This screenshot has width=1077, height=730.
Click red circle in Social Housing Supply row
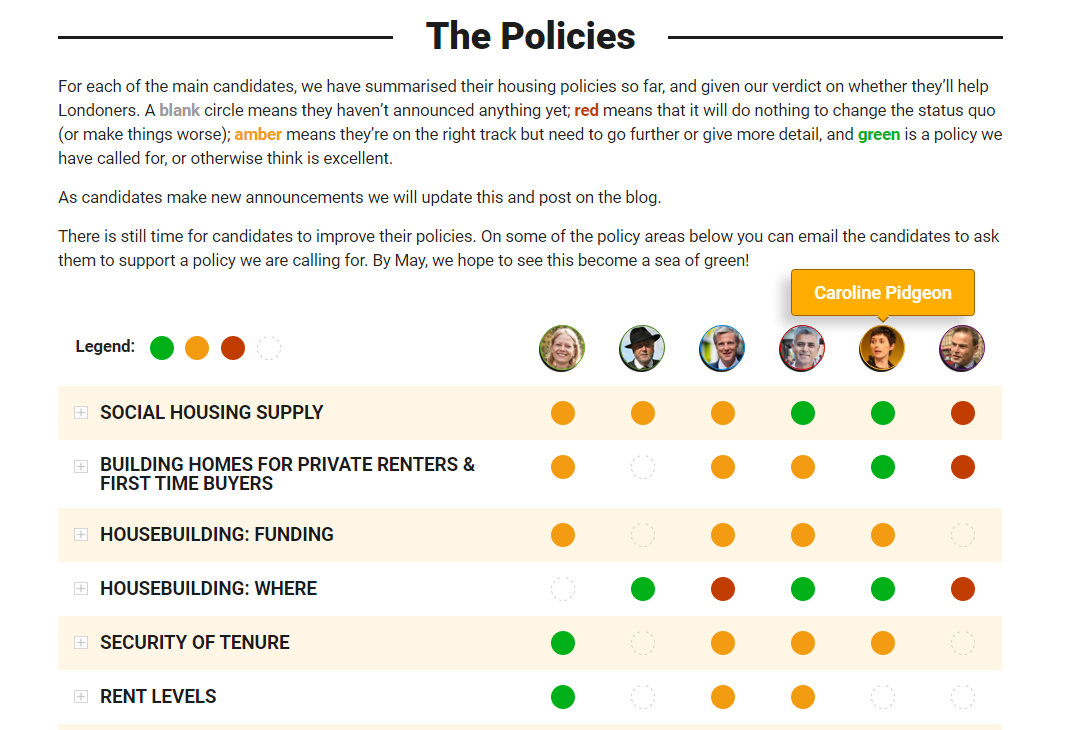click(x=963, y=413)
